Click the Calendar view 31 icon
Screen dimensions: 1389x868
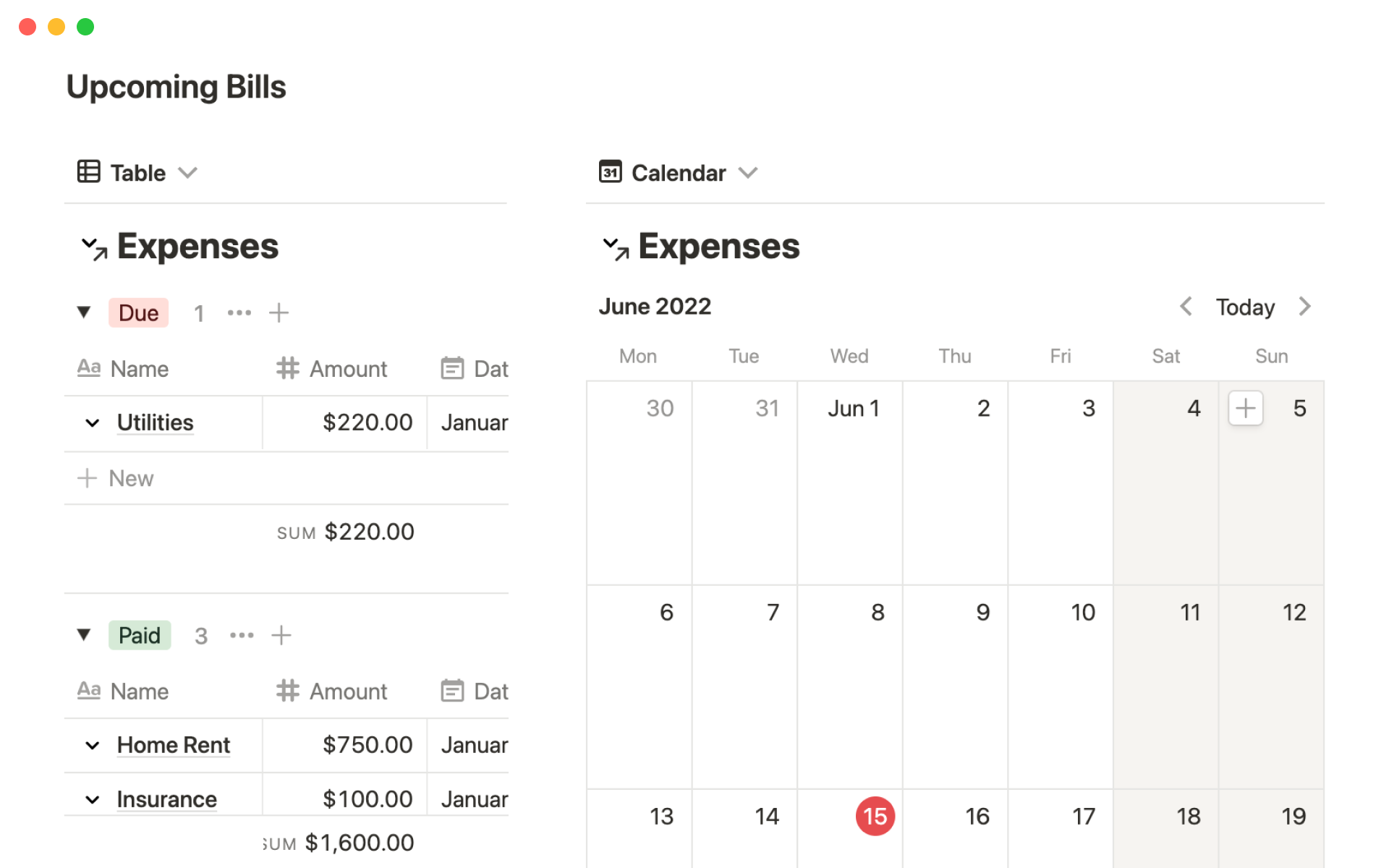610,172
